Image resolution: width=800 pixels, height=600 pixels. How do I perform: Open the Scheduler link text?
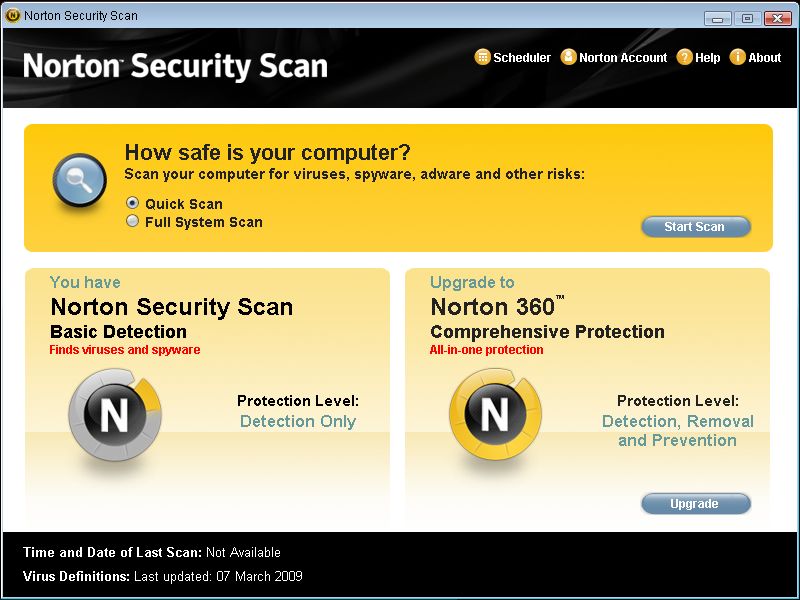(x=522, y=58)
